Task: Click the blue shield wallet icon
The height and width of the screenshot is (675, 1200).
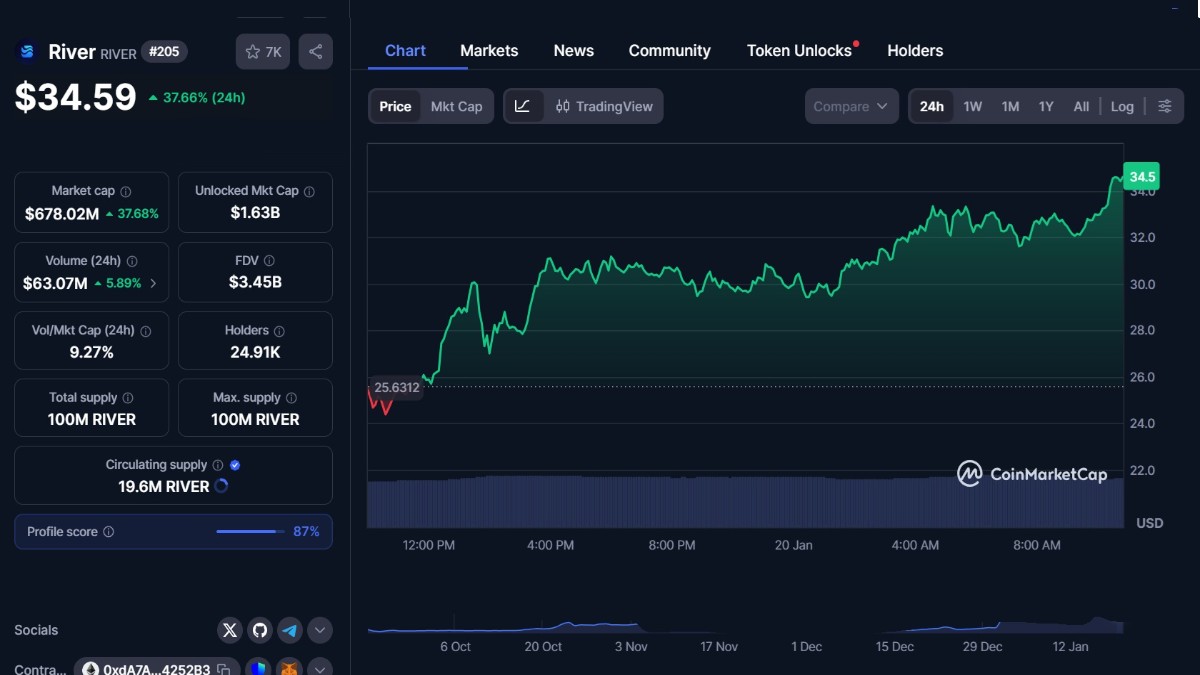Action: [x=260, y=669]
